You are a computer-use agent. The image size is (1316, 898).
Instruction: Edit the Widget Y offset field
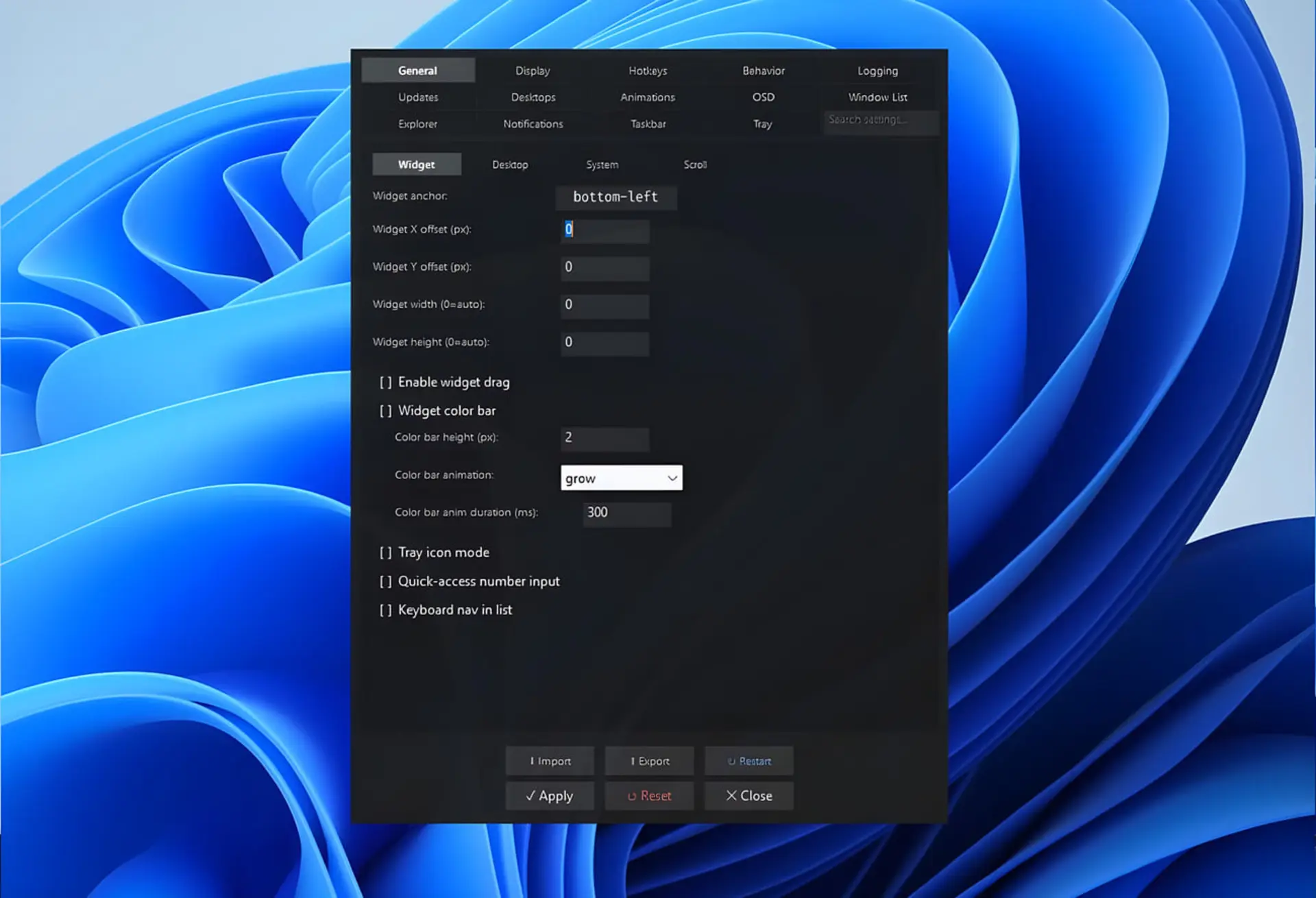(x=605, y=268)
